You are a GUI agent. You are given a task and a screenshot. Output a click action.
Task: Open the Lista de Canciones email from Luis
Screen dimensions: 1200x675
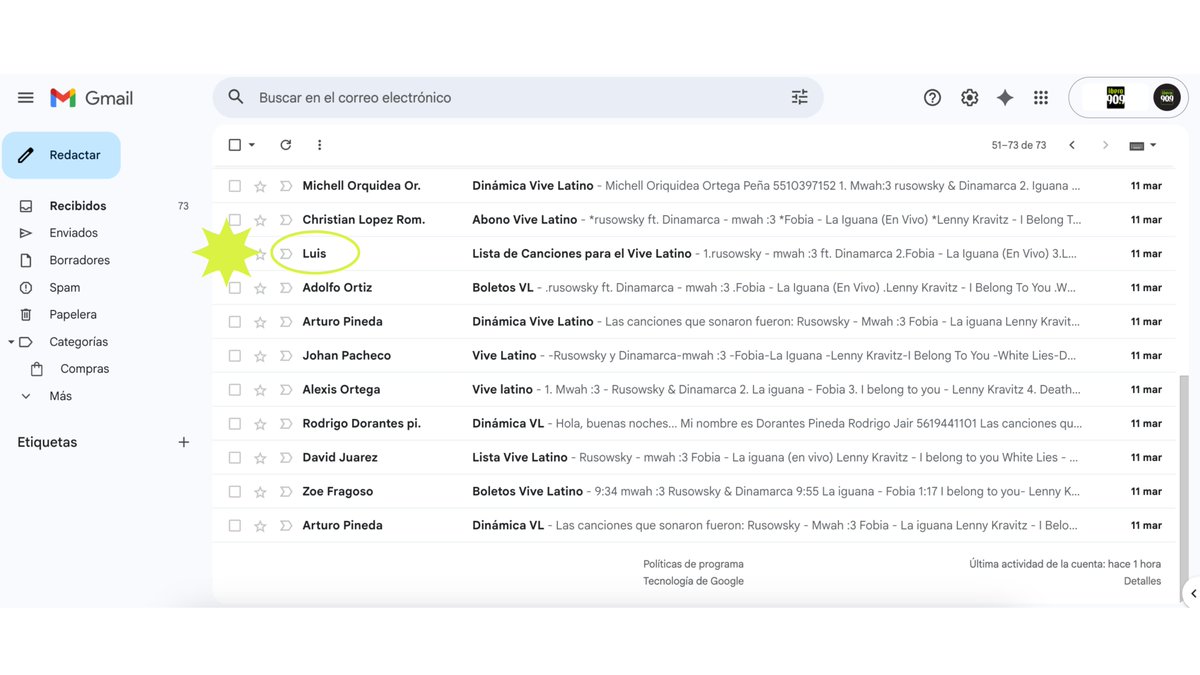click(694, 254)
